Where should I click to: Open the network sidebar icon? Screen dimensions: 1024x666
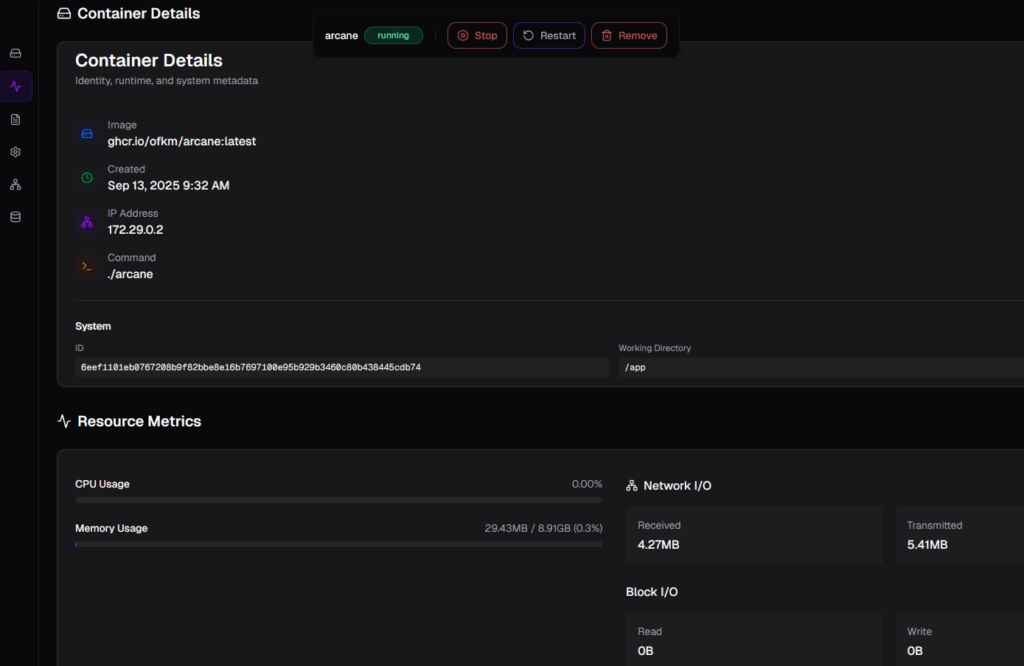(x=16, y=185)
